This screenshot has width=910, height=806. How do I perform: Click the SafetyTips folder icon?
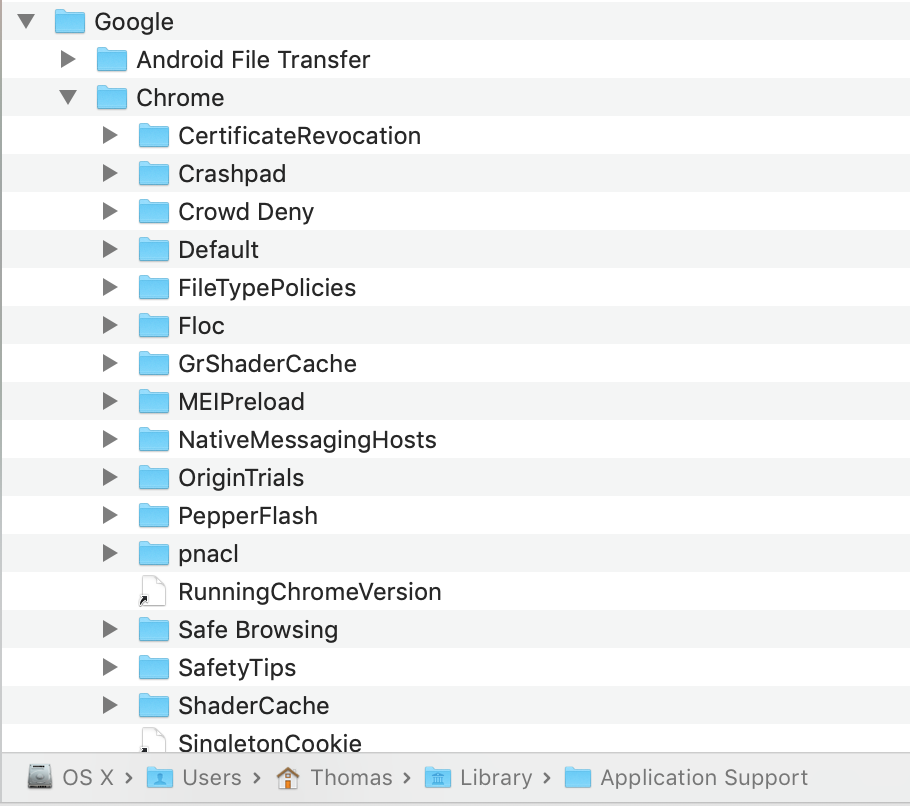[x=154, y=667]
